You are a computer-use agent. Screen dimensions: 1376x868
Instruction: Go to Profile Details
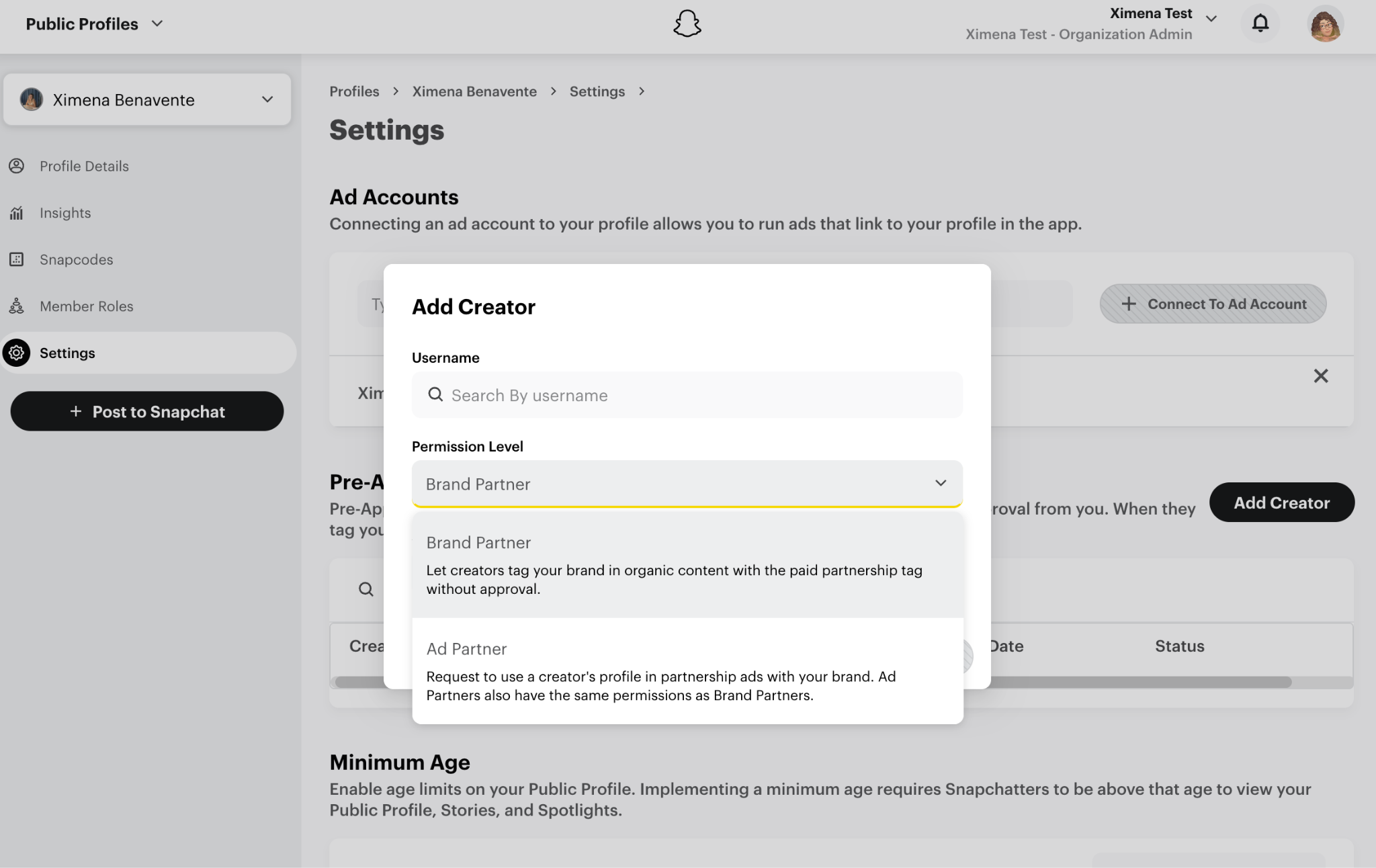[x=84, y=166]
